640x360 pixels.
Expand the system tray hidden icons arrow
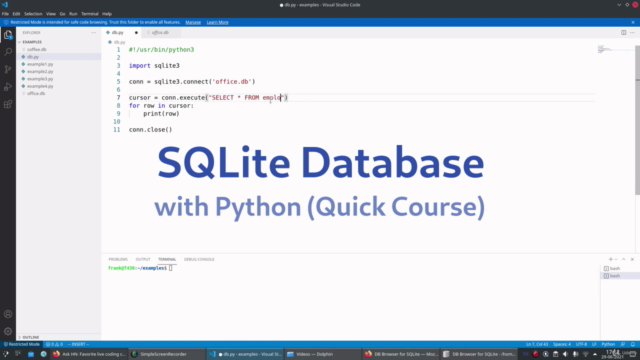tap(595, 354)
